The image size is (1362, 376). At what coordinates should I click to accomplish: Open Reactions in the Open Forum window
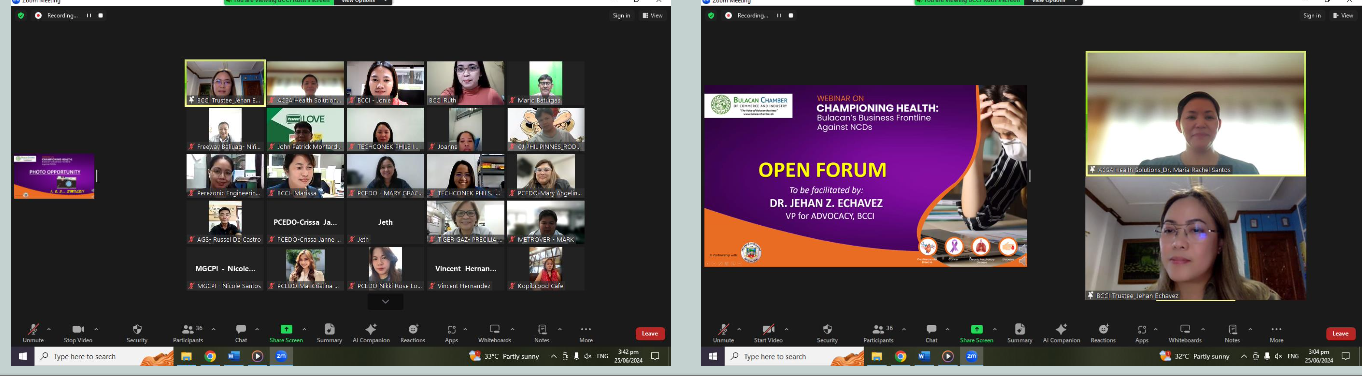click(x=1103, y=329)
